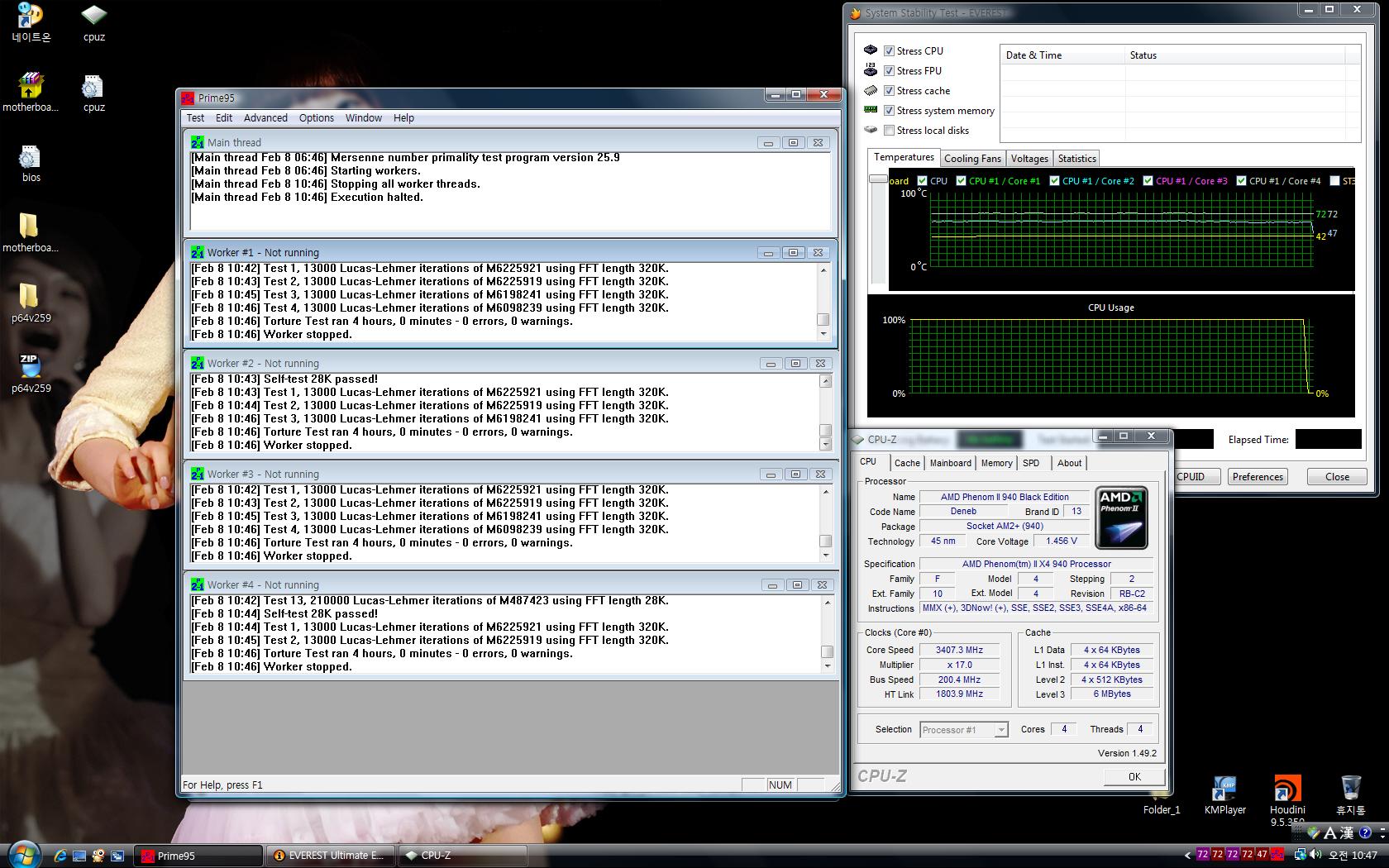Click the 漢 Hanja language bar button
Image resolution: width=1389 pixels, height=868 pixels.
coord(1347,832)
